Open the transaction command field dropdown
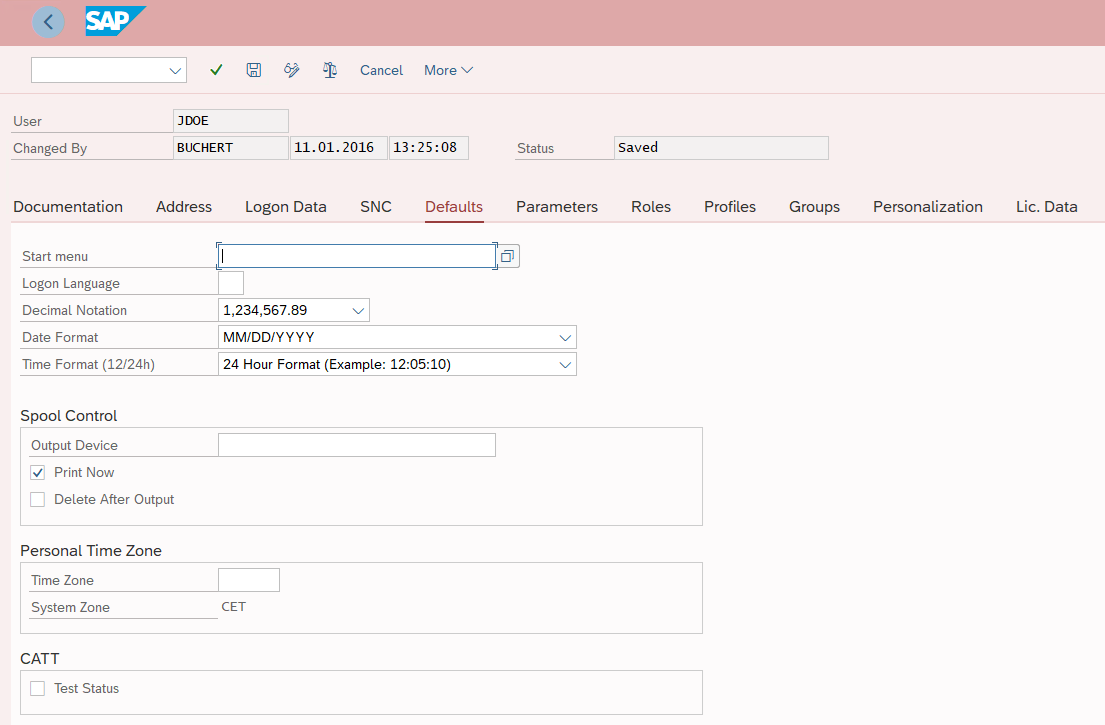Image resolution: width=1105 pixels, height=725 pixels. (175, 70)
